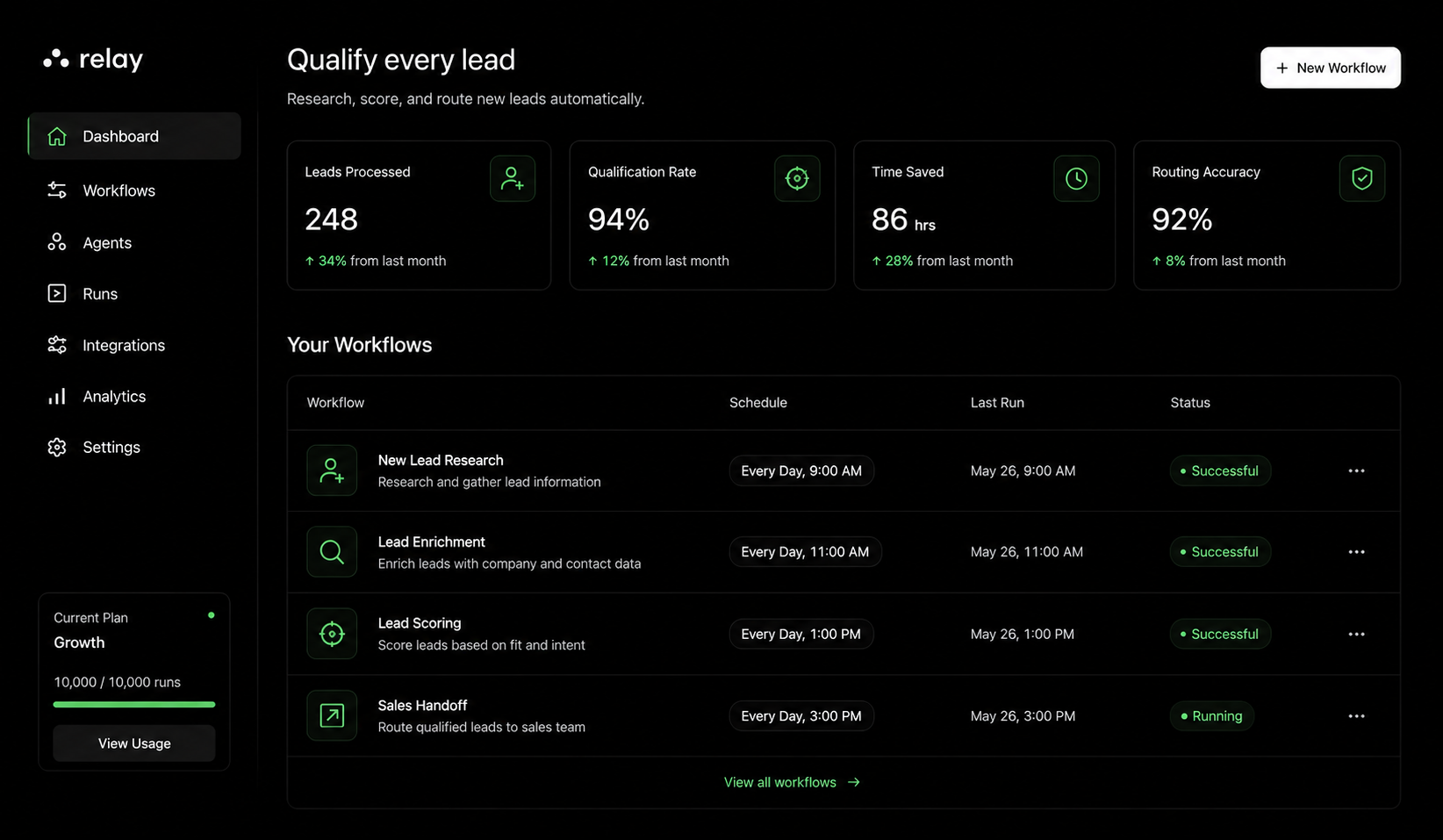Click Every Day, 1:00 PM schedule pill
This screenshot has width=1443, height=840.
pos(801,634)
